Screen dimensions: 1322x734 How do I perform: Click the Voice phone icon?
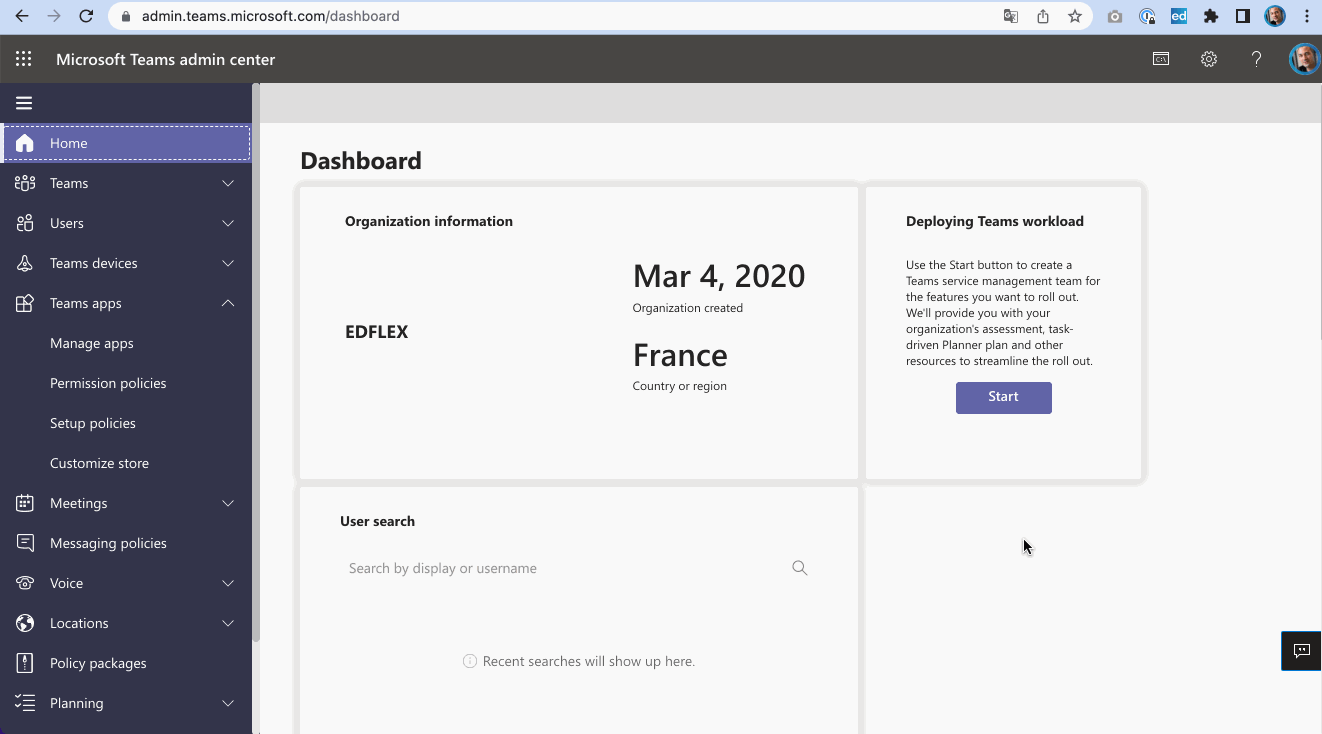click(x=25, y=583)
